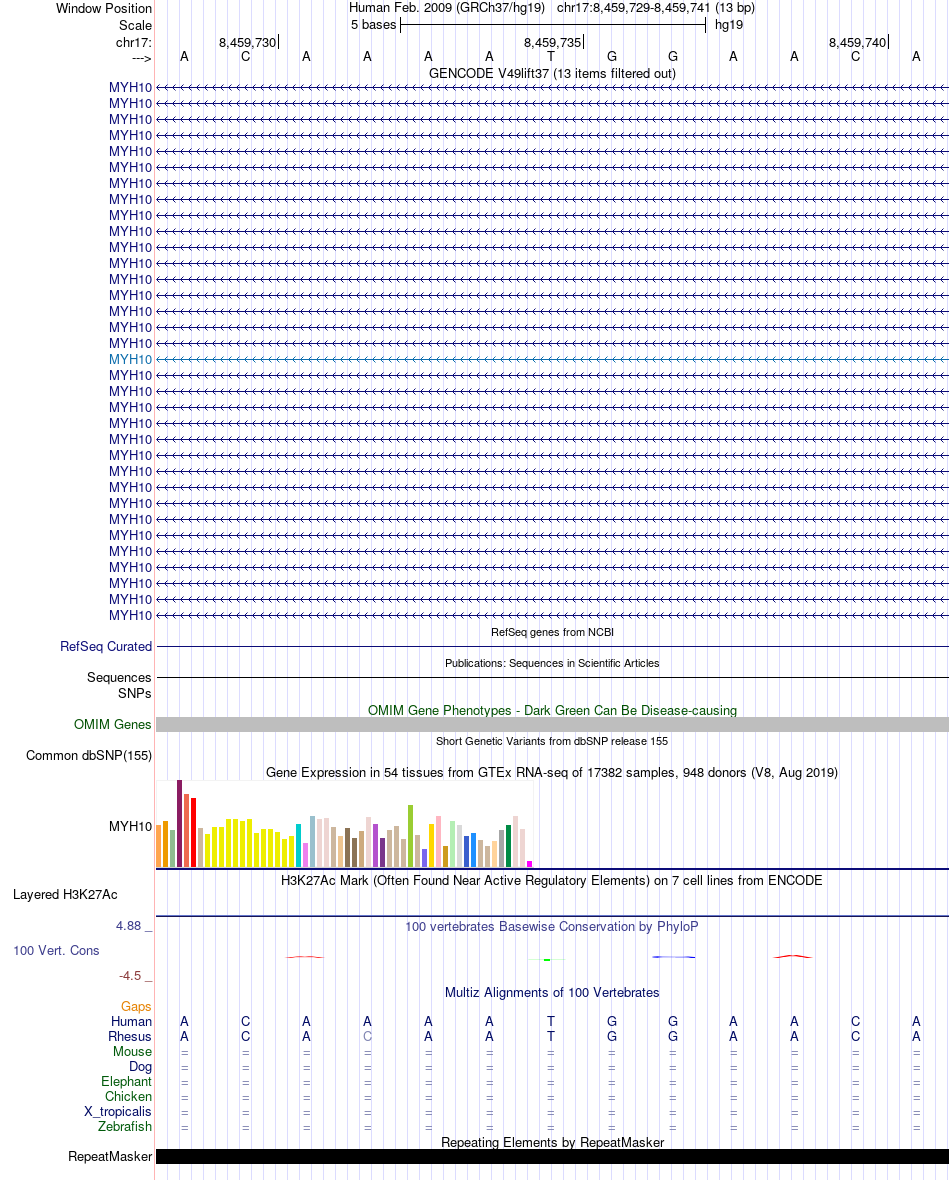The height and width of the screenshot is (1180, 950).
Task: Click the black RepeatMasker bar
Action: click(x=552, y=1157)
